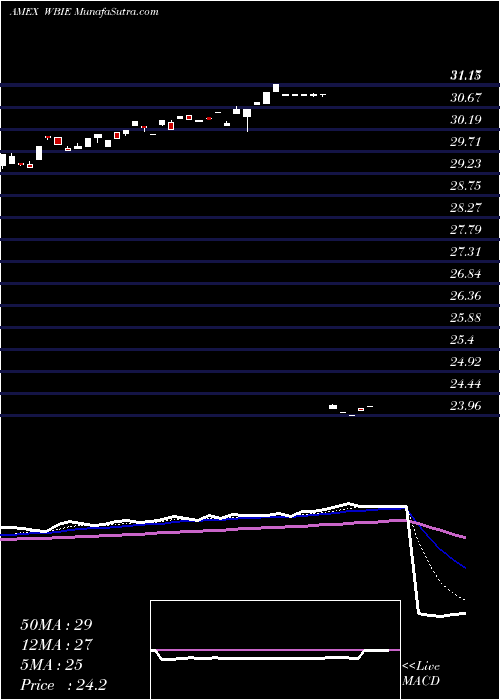Select the 25.88 price axis label

point(466,317)
